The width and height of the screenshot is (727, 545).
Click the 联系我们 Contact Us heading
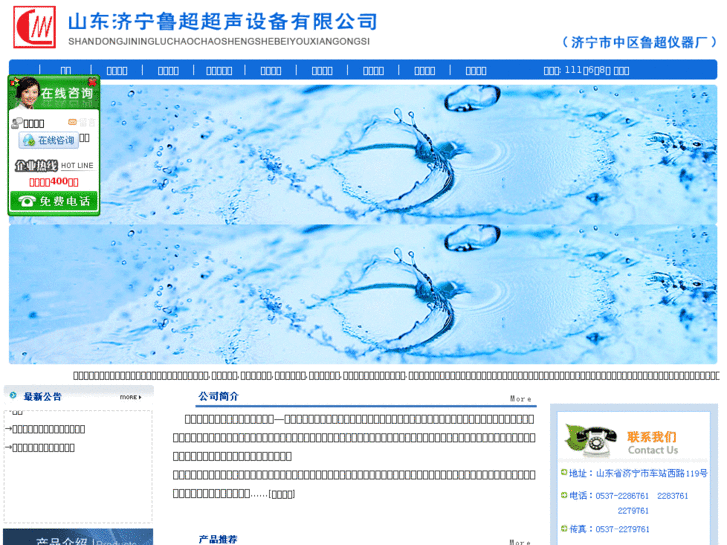point(652,443)
